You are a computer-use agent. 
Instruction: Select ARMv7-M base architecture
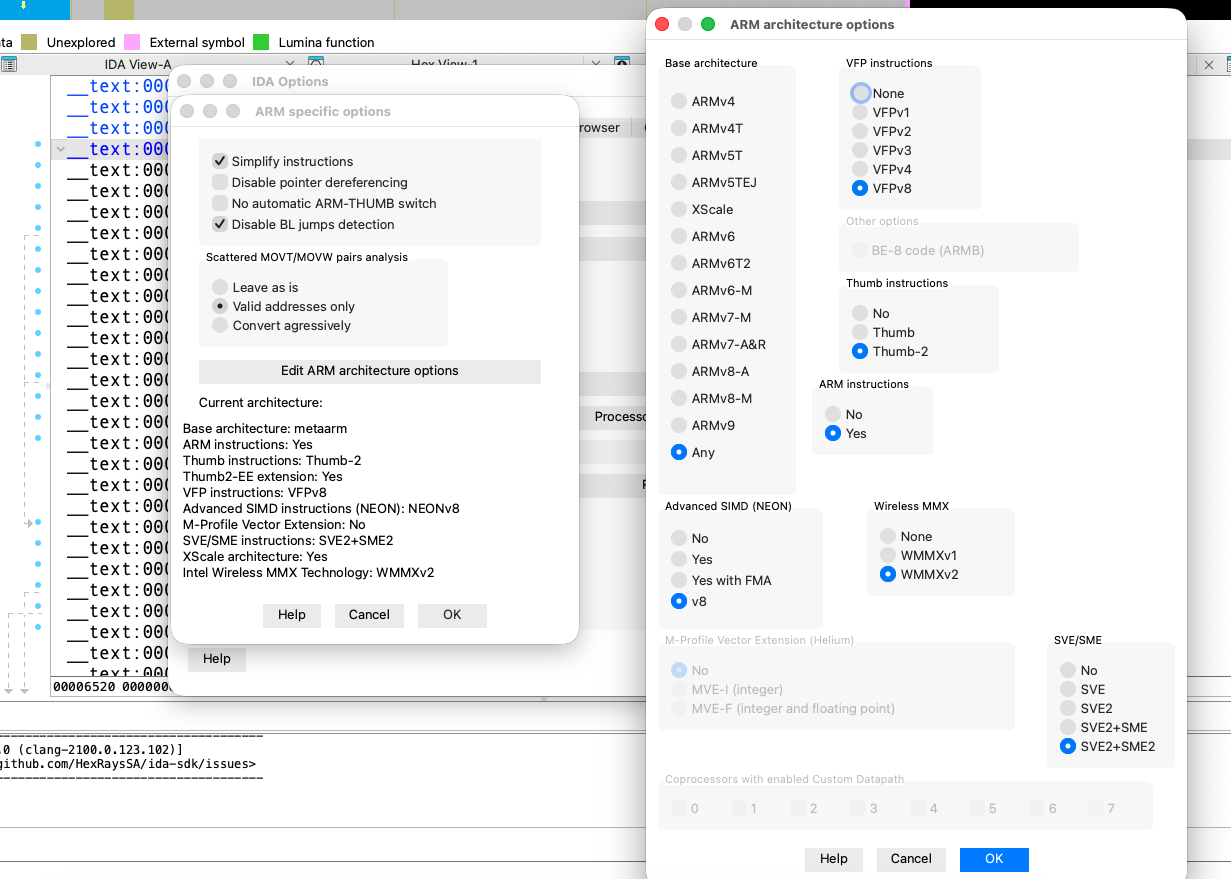point(679,317)
